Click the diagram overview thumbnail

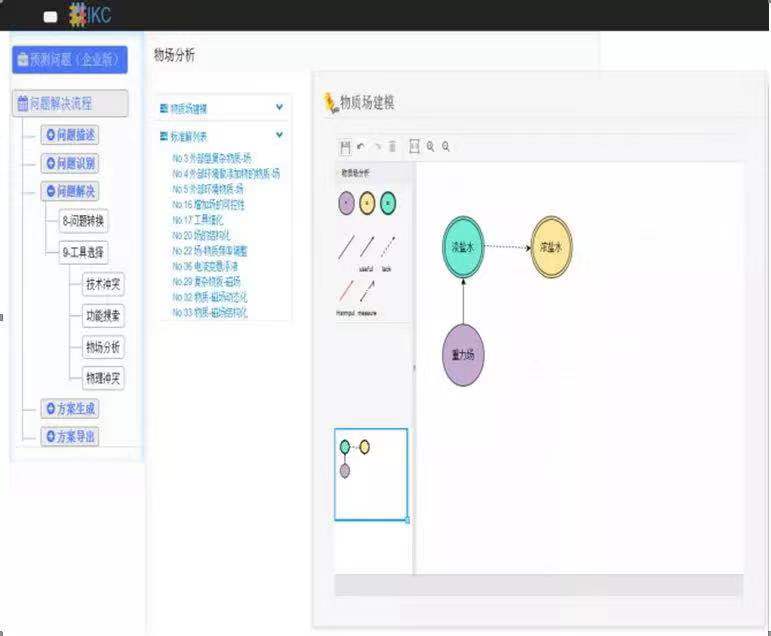[371, 474]
